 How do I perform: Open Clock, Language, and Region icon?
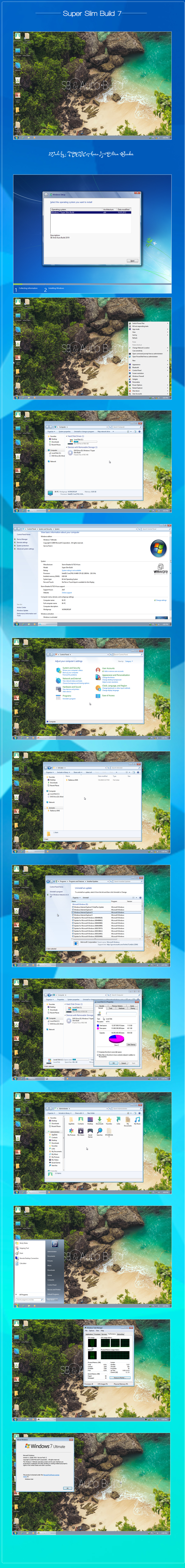(x=98, y=688)
